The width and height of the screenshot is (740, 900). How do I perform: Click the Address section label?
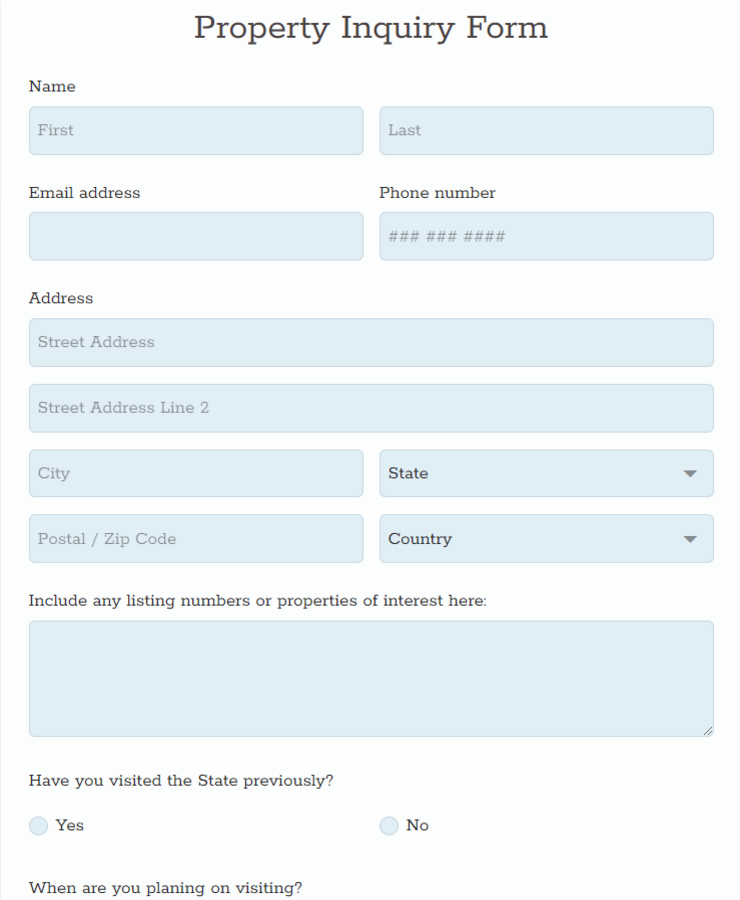tap(58, 298)
